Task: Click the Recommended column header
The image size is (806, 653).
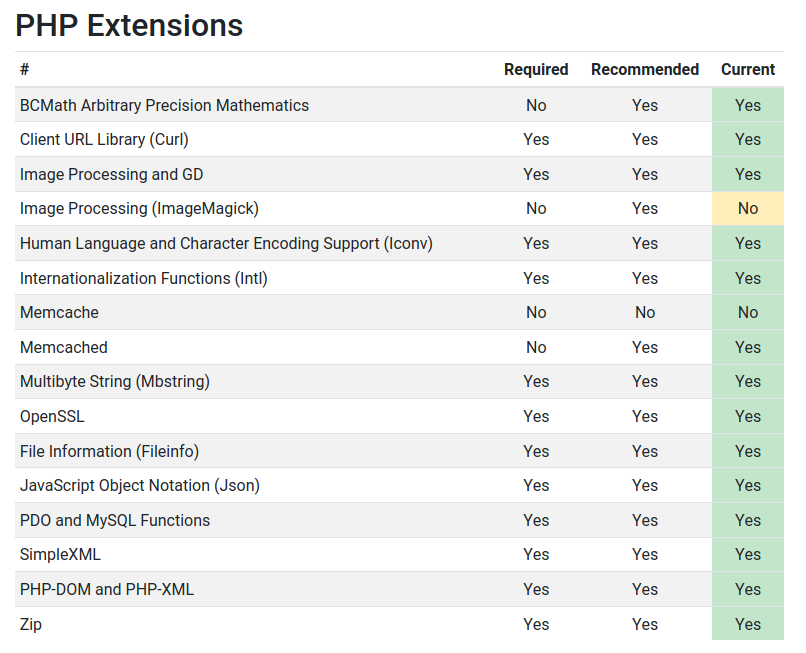Action: point(644,70)
